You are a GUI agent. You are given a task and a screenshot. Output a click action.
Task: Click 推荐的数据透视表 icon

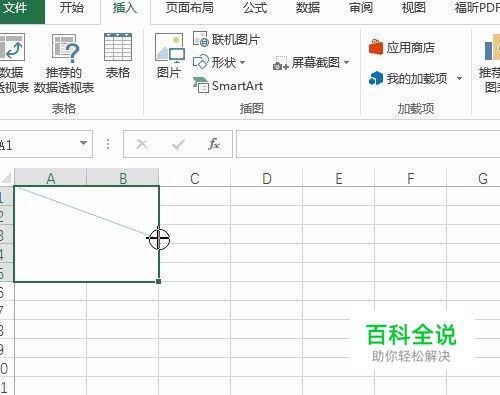pyautogui.click(x=64, y=63)
